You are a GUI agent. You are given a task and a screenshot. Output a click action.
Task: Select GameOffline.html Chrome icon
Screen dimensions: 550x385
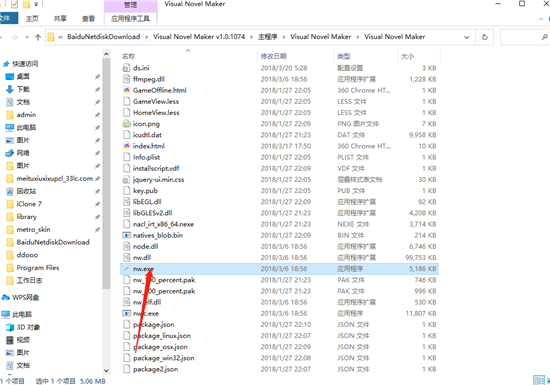click(x=126, y=90)
